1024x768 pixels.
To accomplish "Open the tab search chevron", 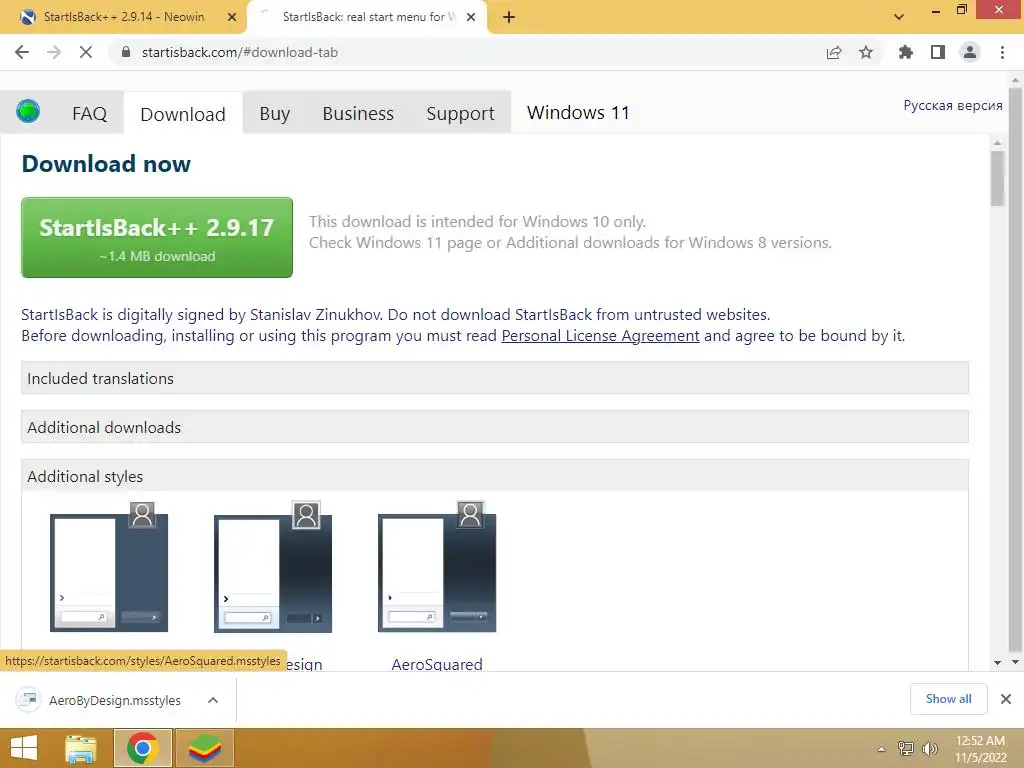I will pos(899,17).
